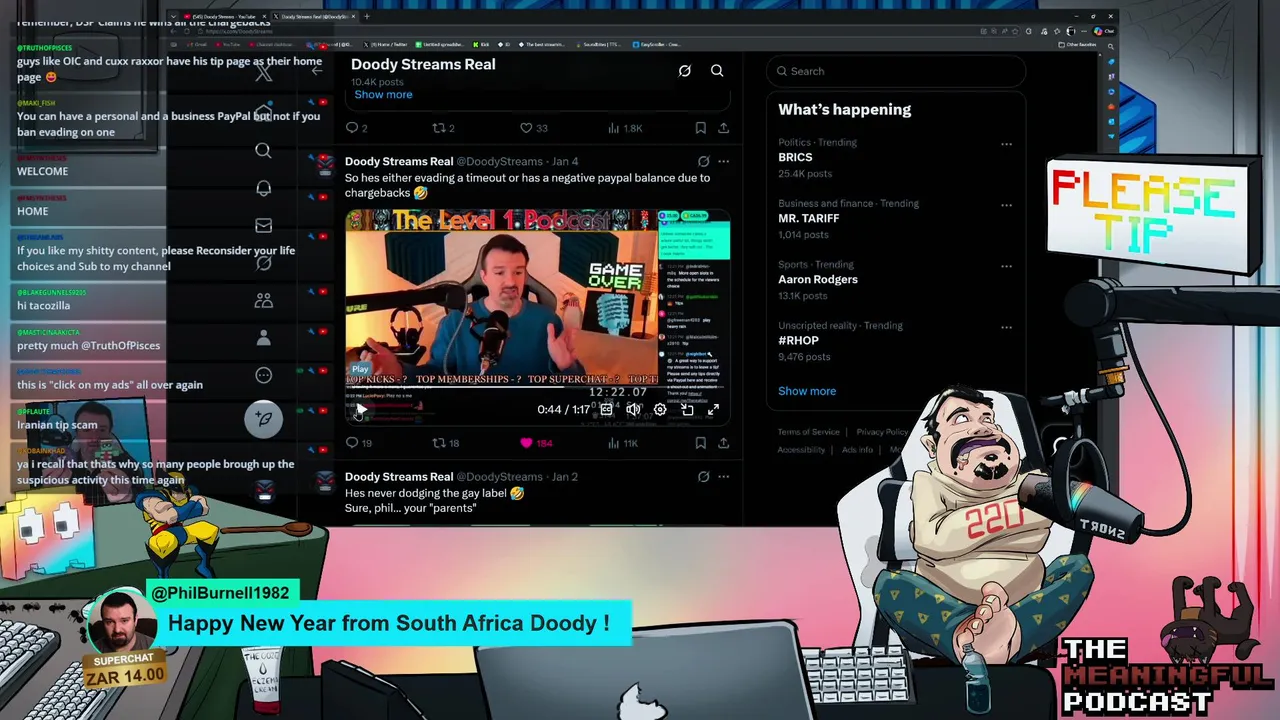
Task: Open Notifications bell in X sidebar
Action: pyautogui.click(x=263, y=188)
